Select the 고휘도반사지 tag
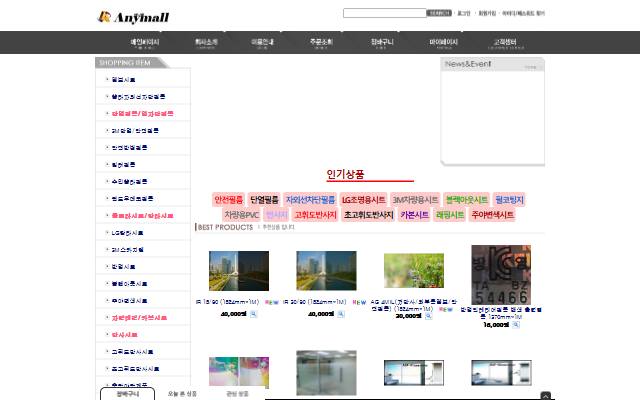Viewport: 640px width, 400px height. (x=316, y=215)
